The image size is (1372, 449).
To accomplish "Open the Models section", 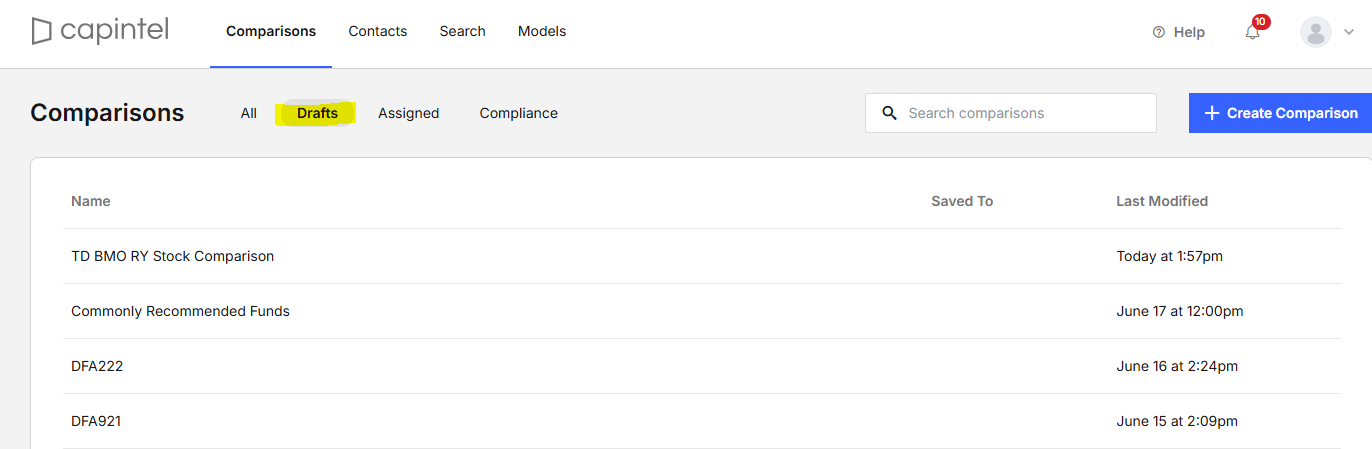I will (542, 31).
